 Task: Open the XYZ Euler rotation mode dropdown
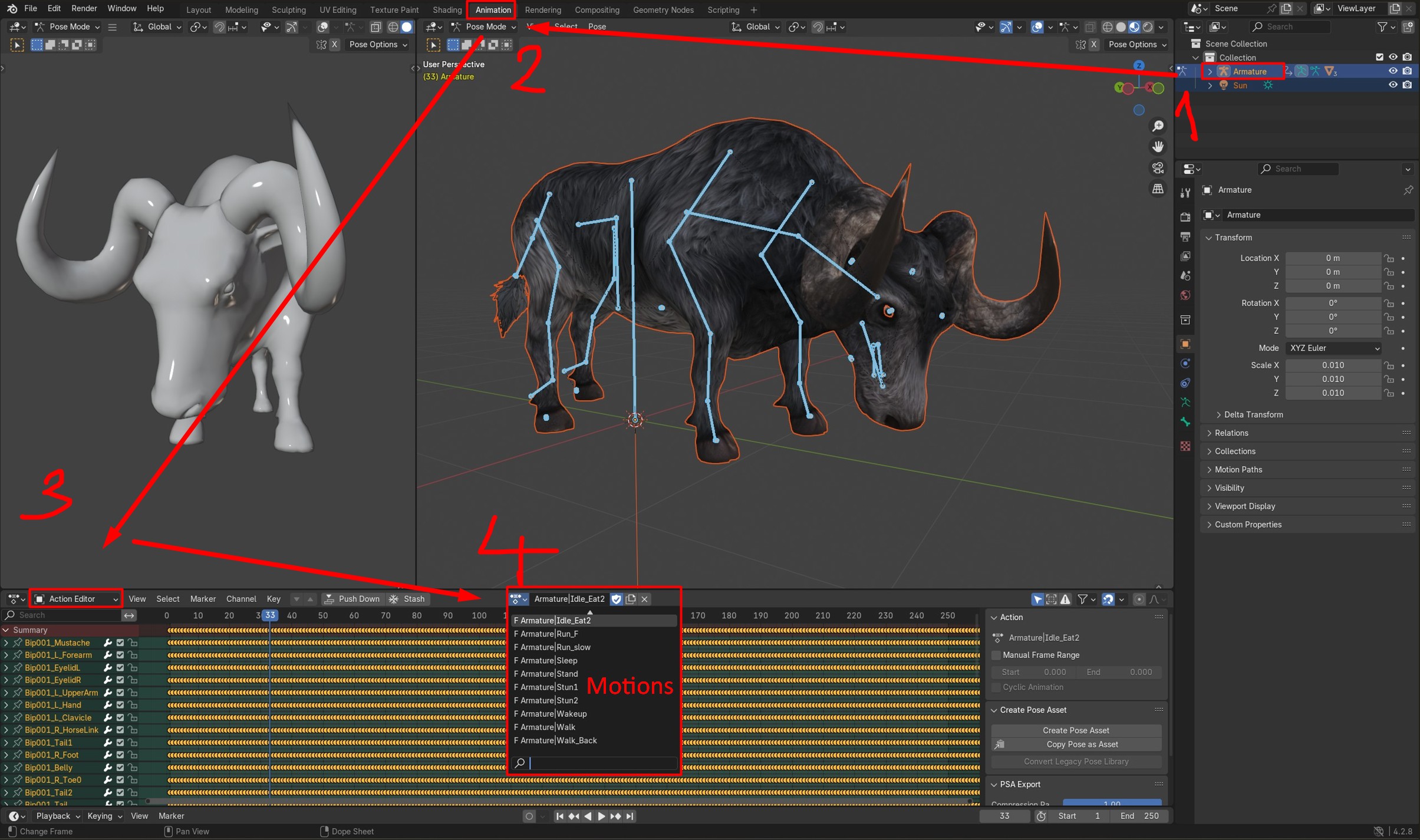pyautogui.click(x=1334, y=348)
